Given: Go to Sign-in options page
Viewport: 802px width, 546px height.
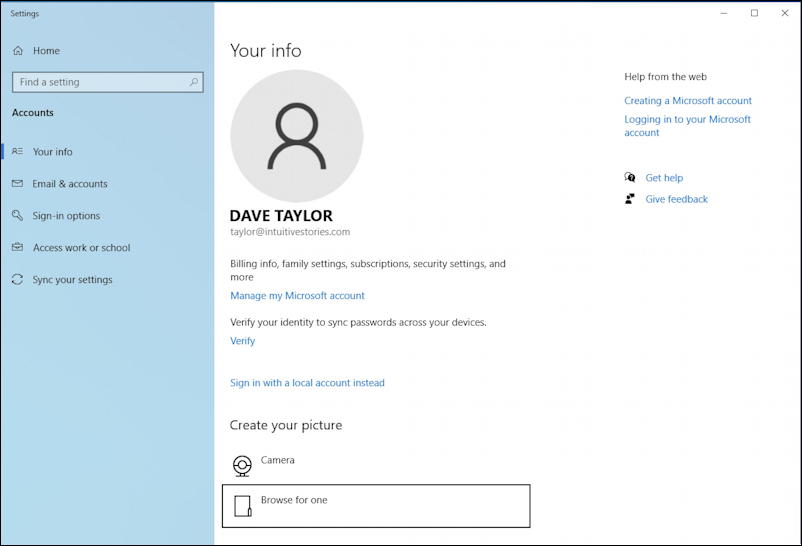Looking at the screenshot, I should (x=66, y=216).
